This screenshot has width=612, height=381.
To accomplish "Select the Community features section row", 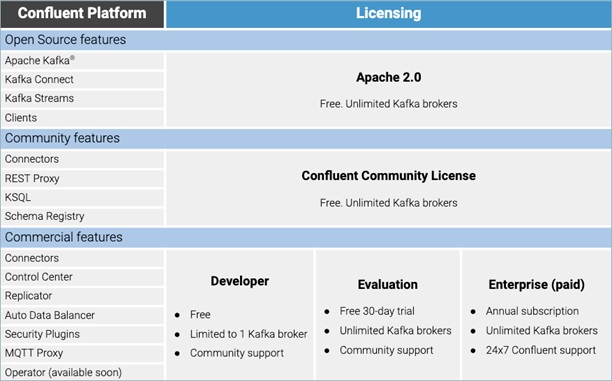I will point(306,138).
